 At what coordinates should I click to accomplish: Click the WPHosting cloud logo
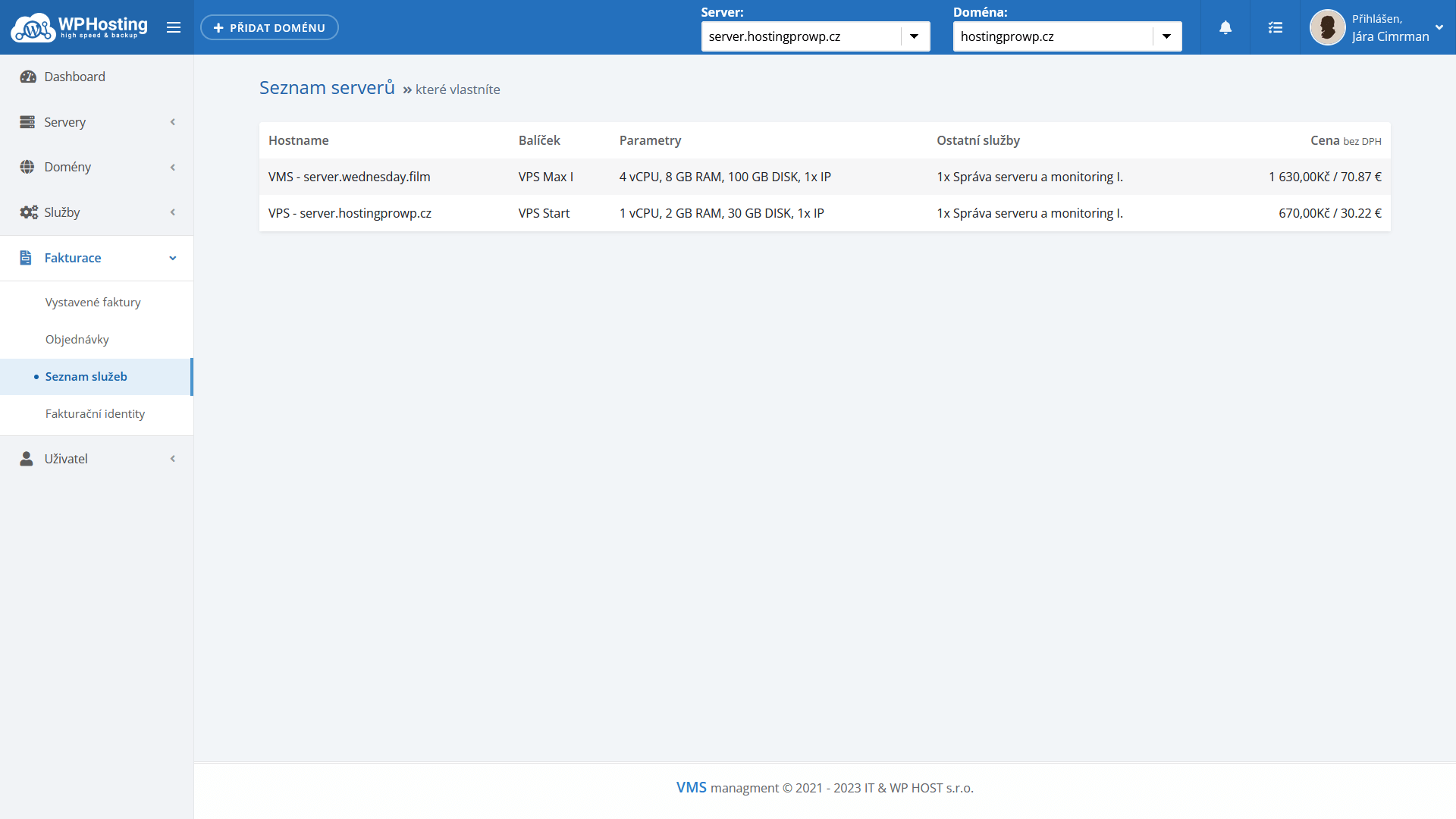click(x=32, y=28)
